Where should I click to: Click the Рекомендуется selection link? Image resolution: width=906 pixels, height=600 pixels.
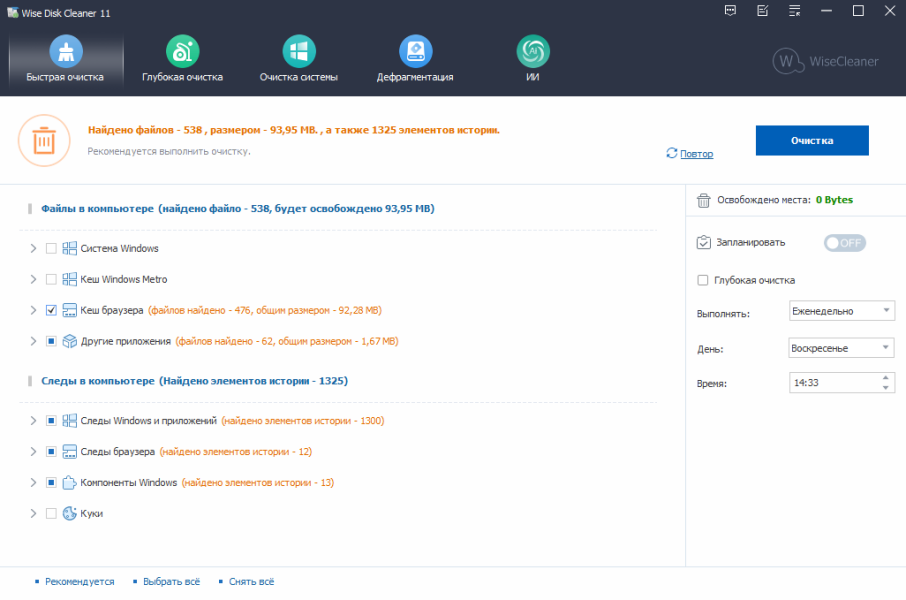coord(80,582)
